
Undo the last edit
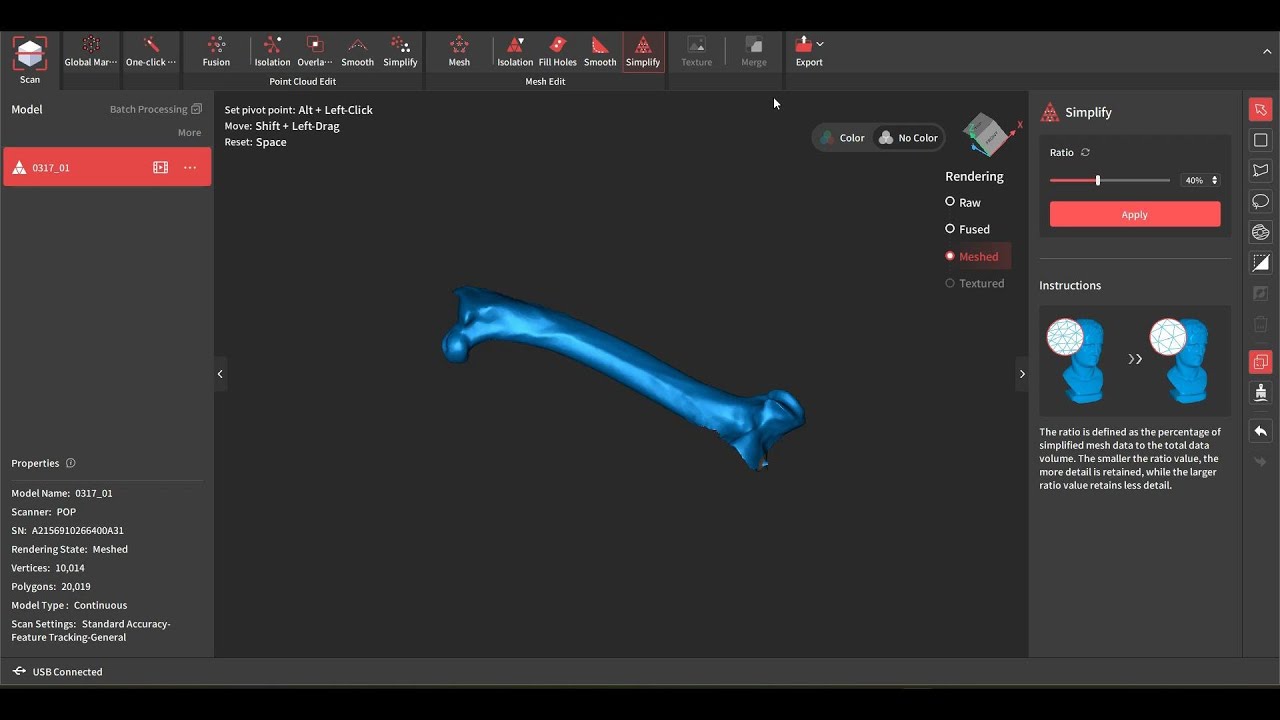[x=1261, y=431]
